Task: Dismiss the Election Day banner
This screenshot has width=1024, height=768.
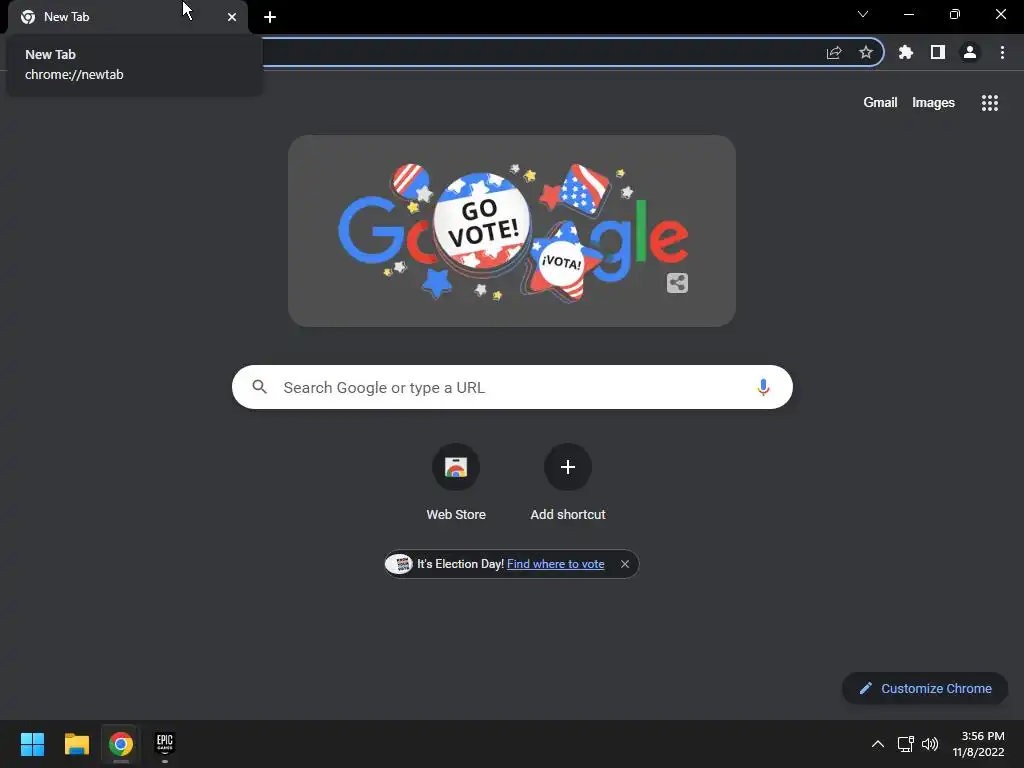Action: pyautogui.click(x=625, y=564)
